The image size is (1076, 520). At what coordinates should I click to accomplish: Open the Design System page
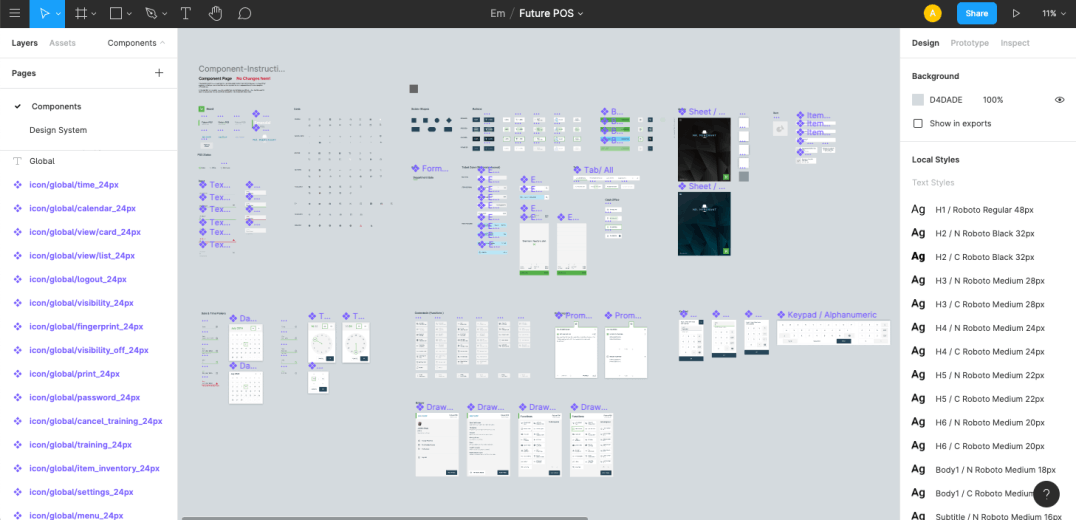click(58, 130)
